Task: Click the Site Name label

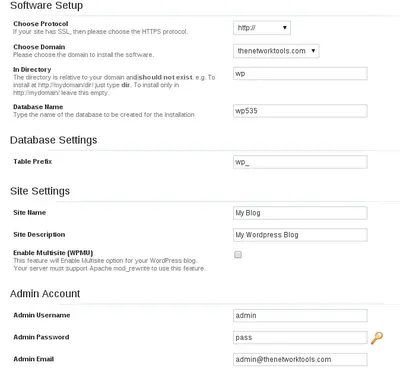Action: coord(29,213)
